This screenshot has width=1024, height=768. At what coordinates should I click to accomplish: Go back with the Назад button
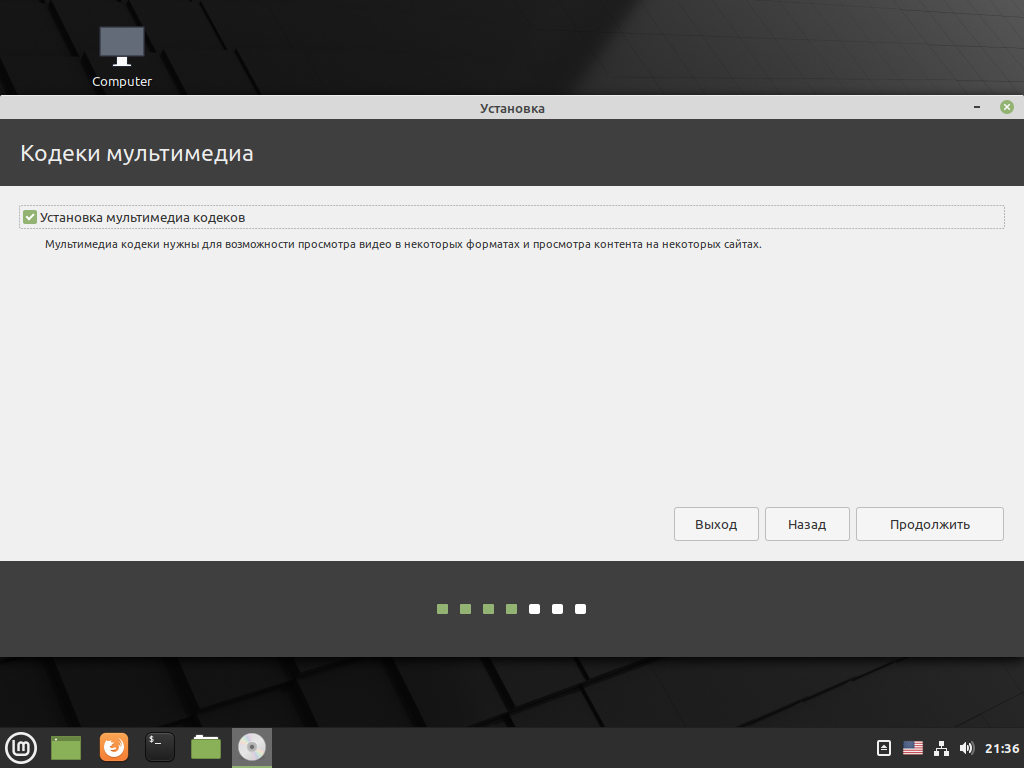(807, 524)
